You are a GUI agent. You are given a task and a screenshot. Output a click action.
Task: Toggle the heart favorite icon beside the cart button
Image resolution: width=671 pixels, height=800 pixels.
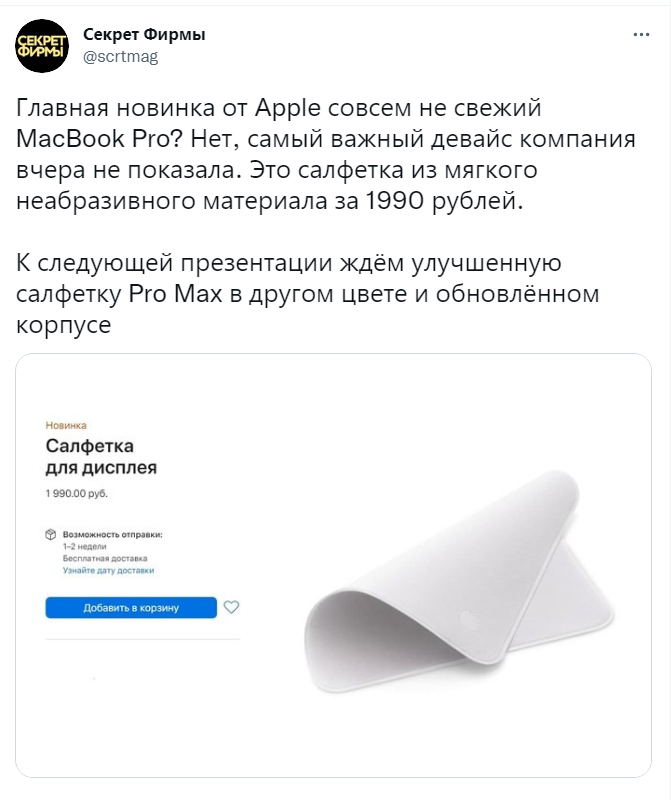point(232,607)
